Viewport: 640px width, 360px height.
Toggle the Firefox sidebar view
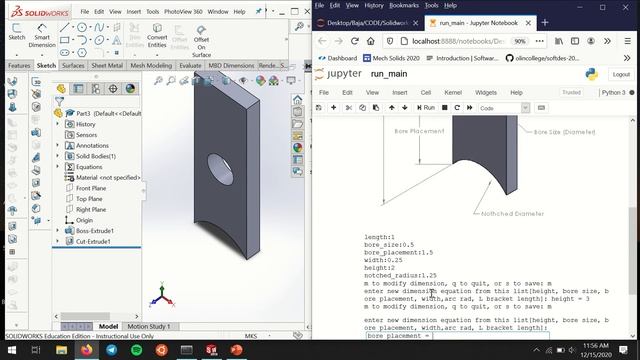(x=575, y=41)
